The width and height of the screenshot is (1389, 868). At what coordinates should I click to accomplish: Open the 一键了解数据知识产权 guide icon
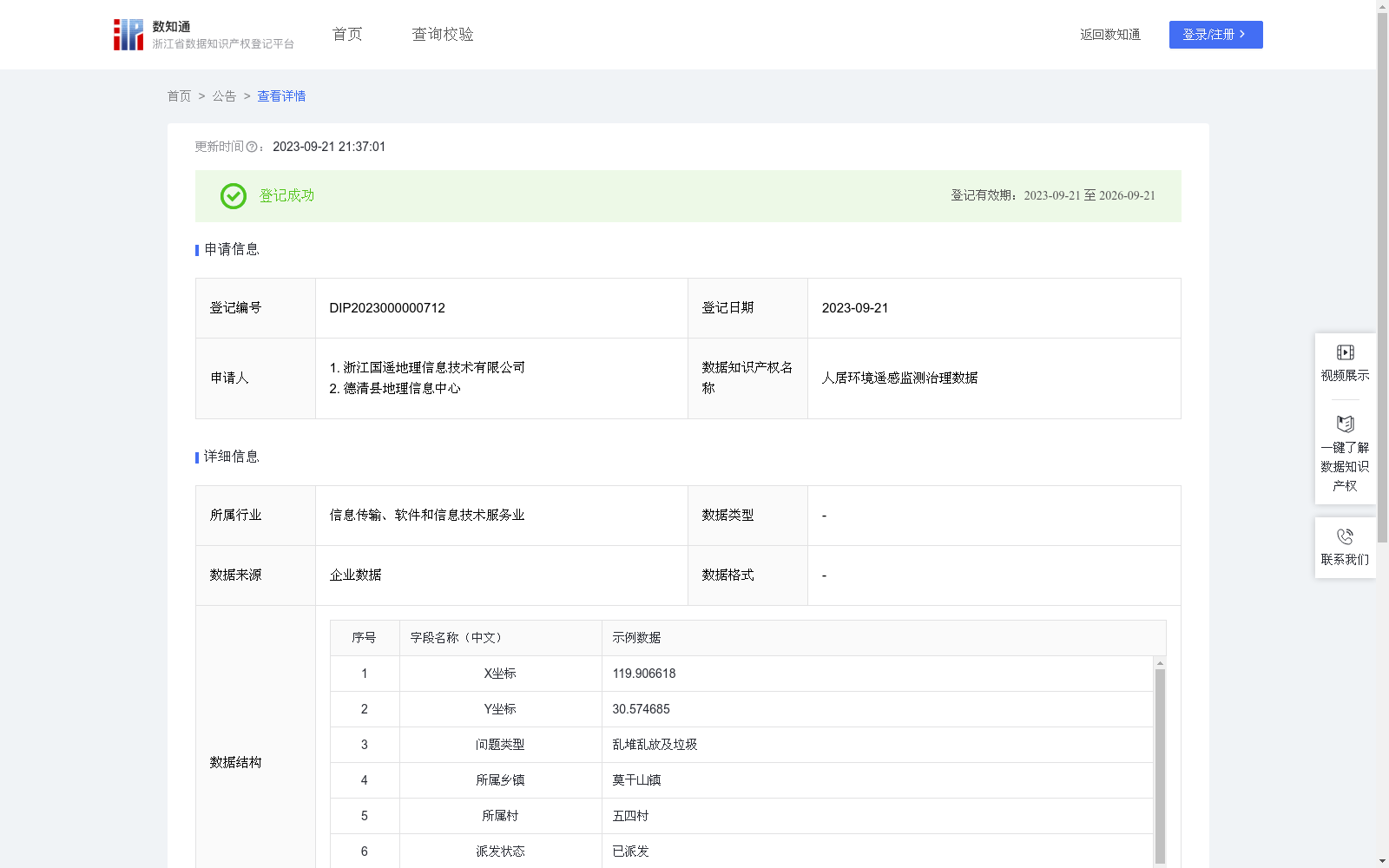tap(1345, 424)
